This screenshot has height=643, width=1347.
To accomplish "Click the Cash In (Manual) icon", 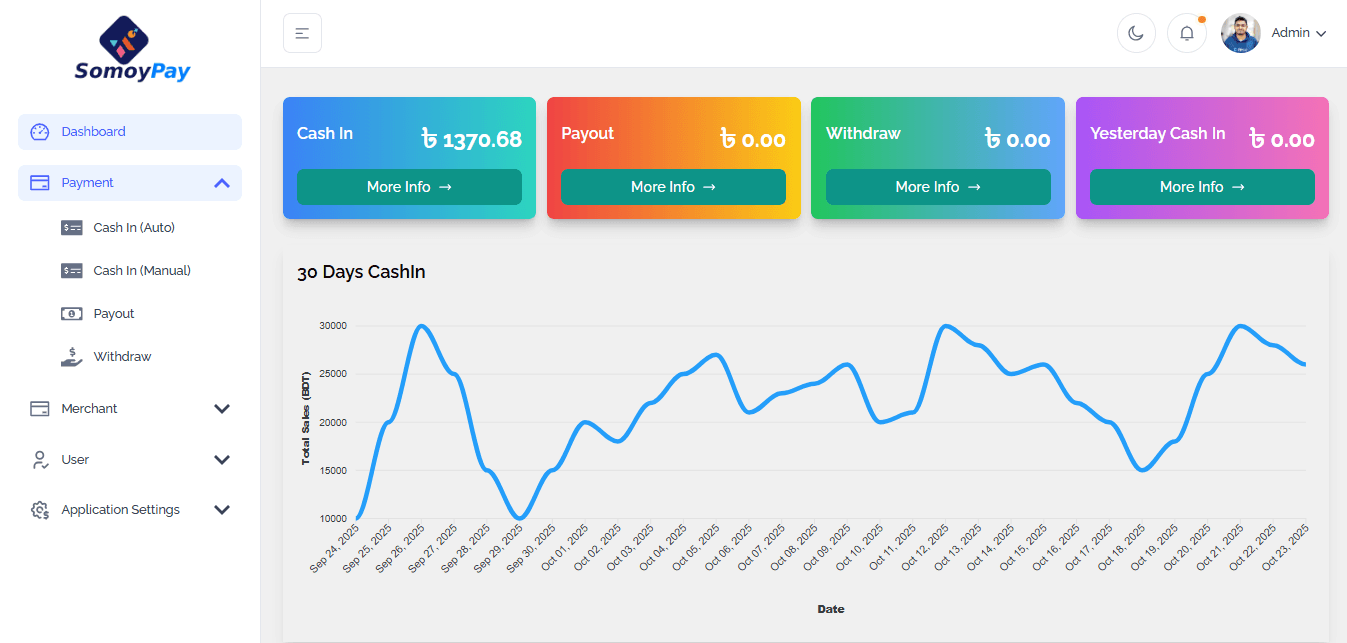I will click(71, 270).
